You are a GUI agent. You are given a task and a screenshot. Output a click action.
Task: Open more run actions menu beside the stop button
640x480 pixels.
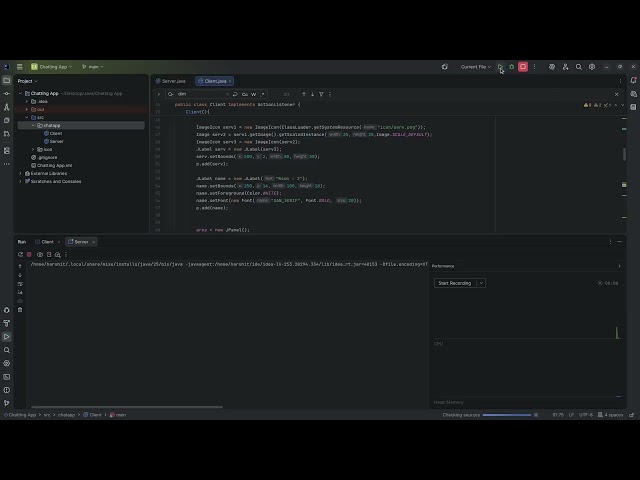click(x=534, y=67)
